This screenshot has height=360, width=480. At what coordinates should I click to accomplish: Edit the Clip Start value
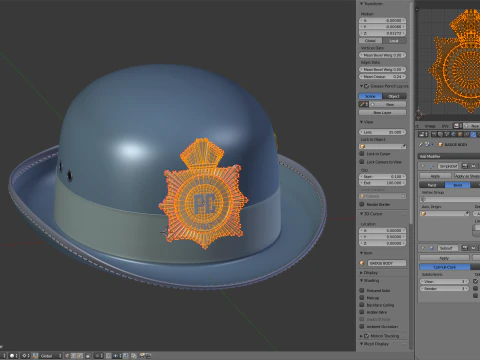tap(382, 176)
